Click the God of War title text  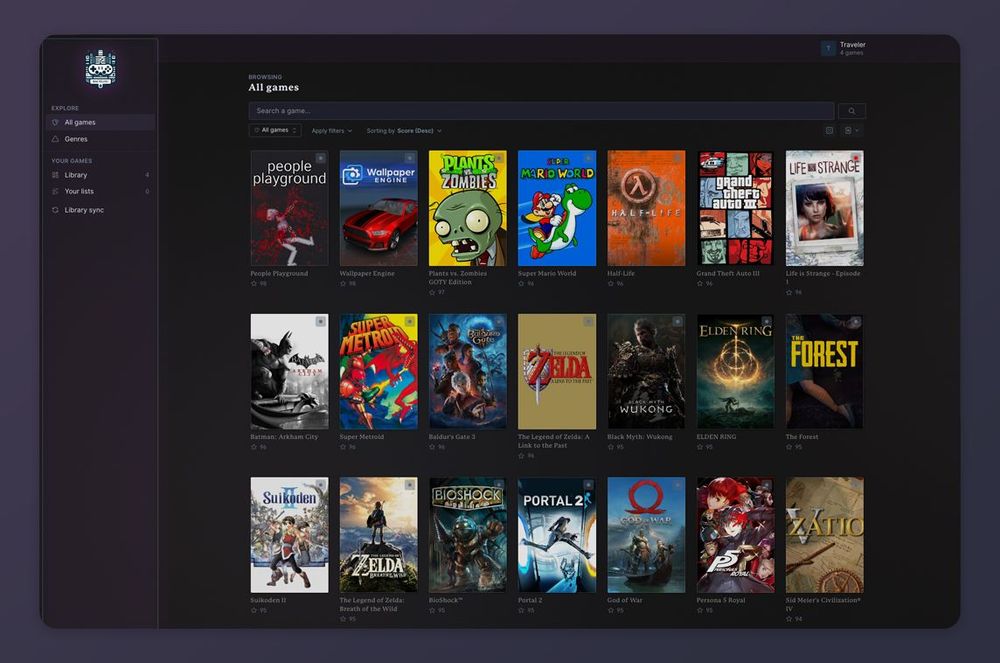[x=624, y=600]
